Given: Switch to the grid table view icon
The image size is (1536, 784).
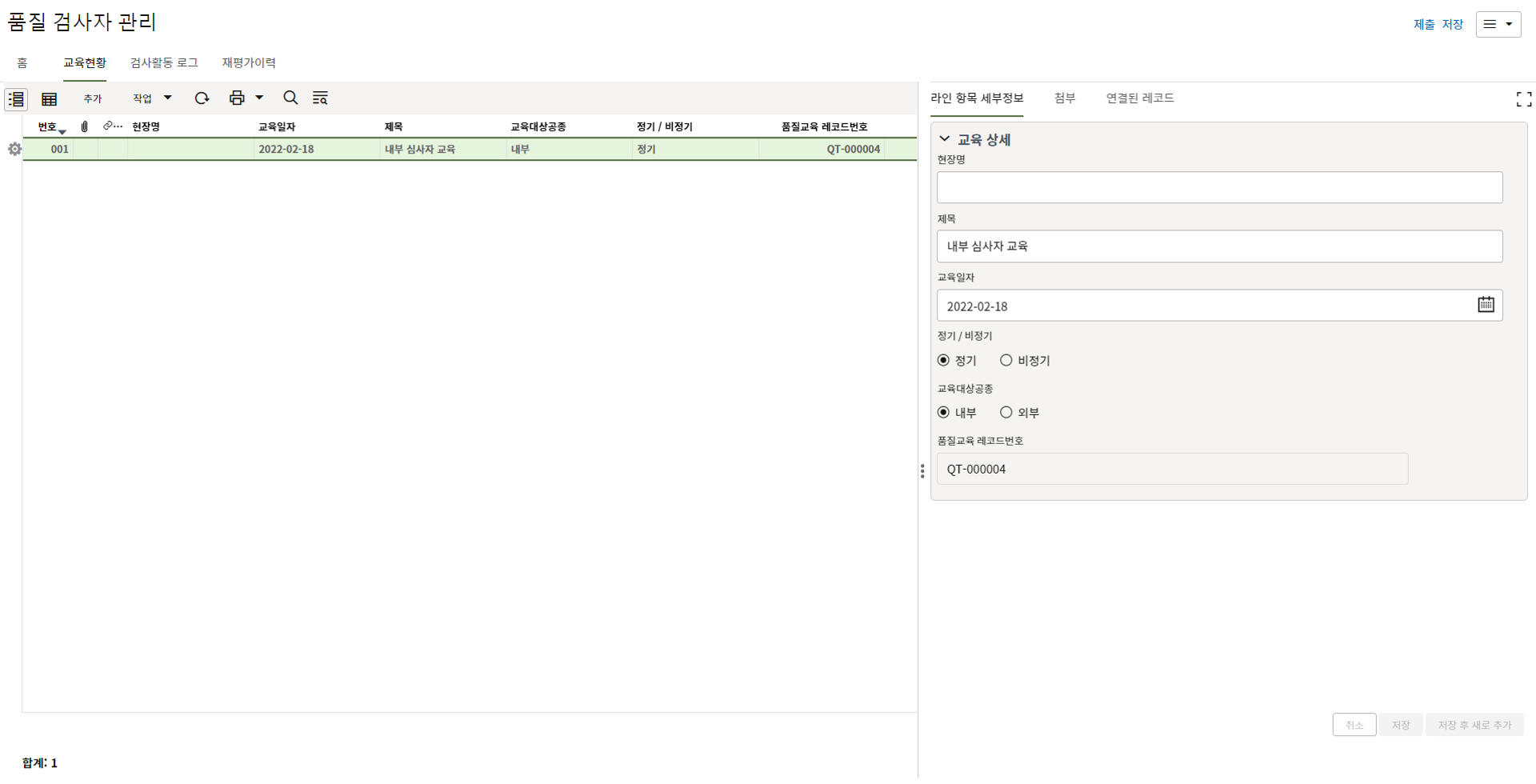Looking at the screenshot, I should point(49,98).
